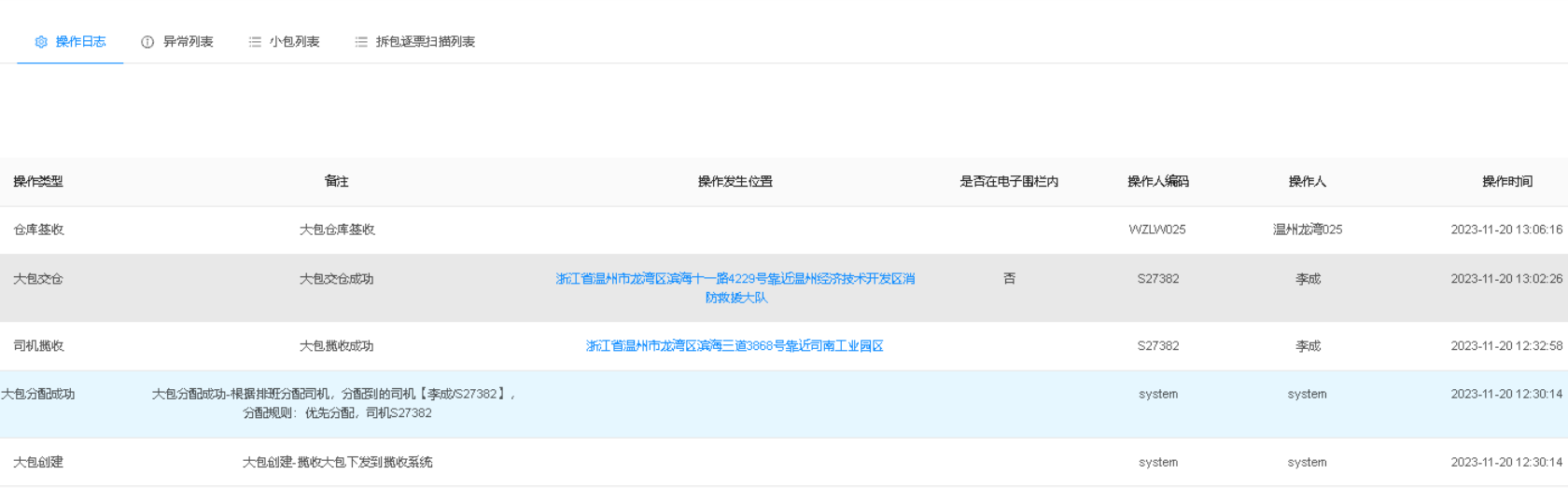Select the 大包交仓 operation type cell
Viewport: 1568px width, 488px height.
tap(38, 279)
